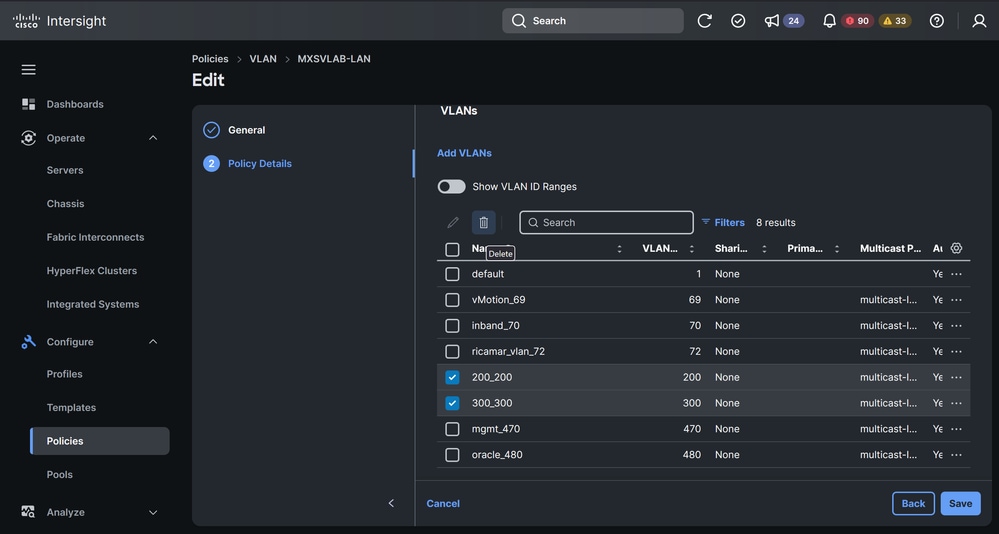The width and height of the screenshot is (999, 534).
Task: Sort by the Name column arrows
Action: point(619,249)
